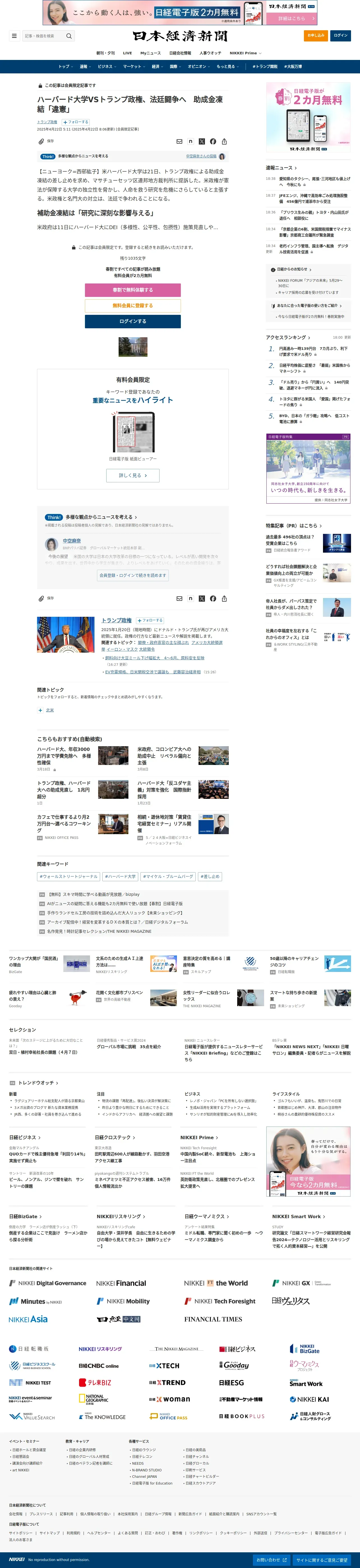Click the NIKKEI KAI logo
Image resolution: width=360 pixels, height=1568 pixels.
(309, 1399)
